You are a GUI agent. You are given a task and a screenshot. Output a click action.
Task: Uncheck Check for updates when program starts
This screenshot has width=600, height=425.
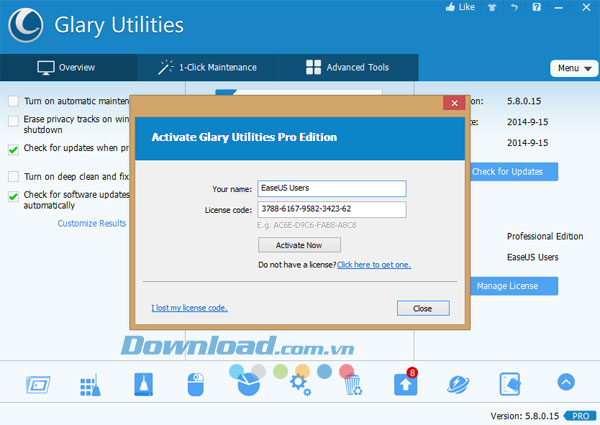[x=13, y=150]
